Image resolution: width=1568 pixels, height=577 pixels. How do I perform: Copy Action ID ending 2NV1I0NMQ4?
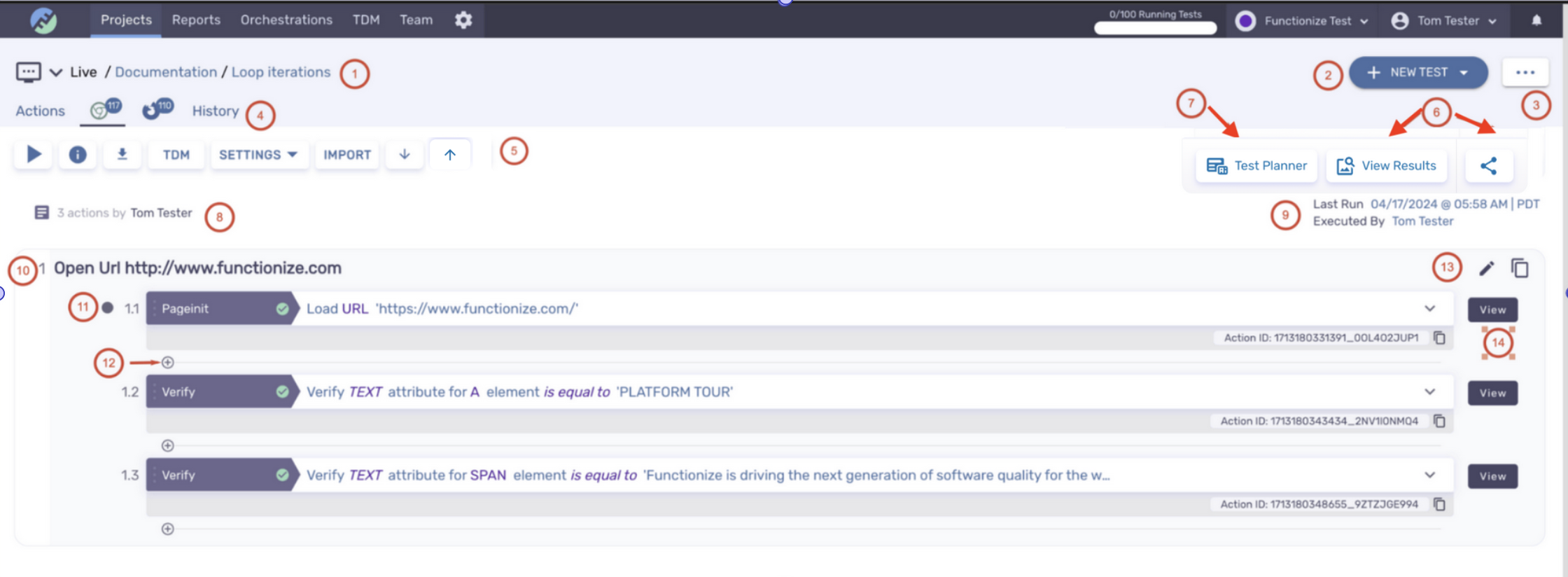tap(1439, 421)
